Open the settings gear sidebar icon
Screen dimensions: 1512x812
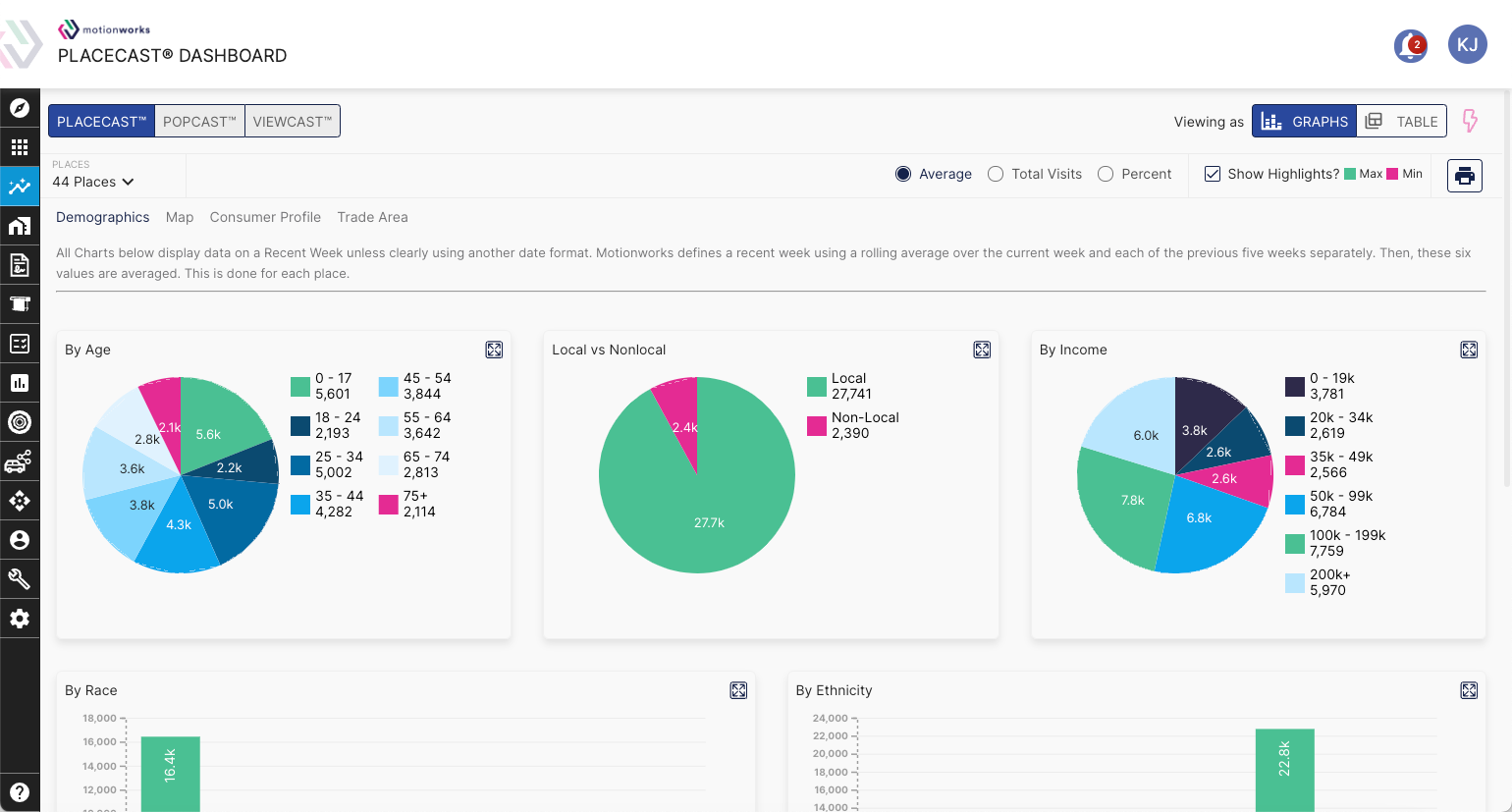tap(20, 619)
